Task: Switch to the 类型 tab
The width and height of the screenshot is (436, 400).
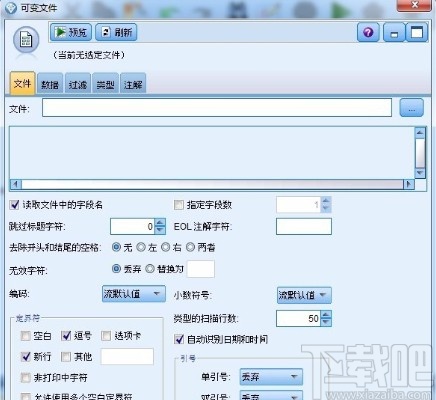Action: (x=105, y=84)
